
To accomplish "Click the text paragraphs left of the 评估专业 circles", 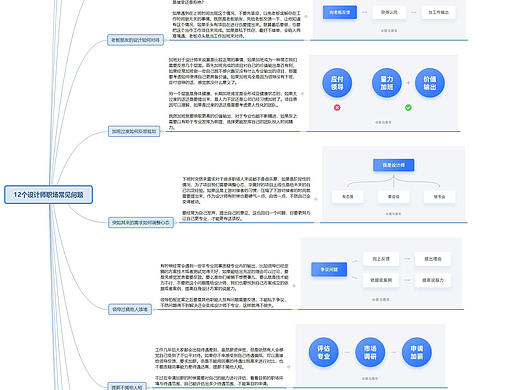I will tap(219, 367).
